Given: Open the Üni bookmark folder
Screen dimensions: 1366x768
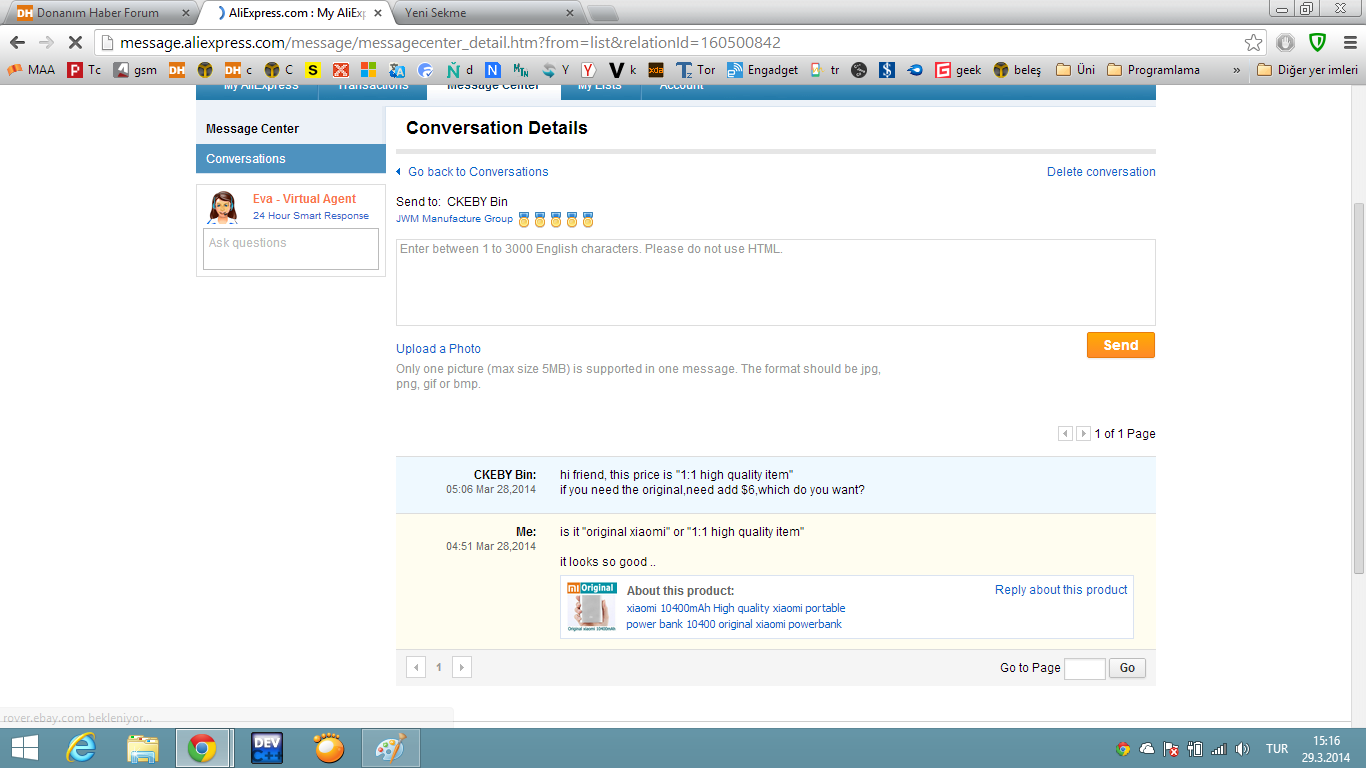Looking at the screenshot, I should (1075, 70).
